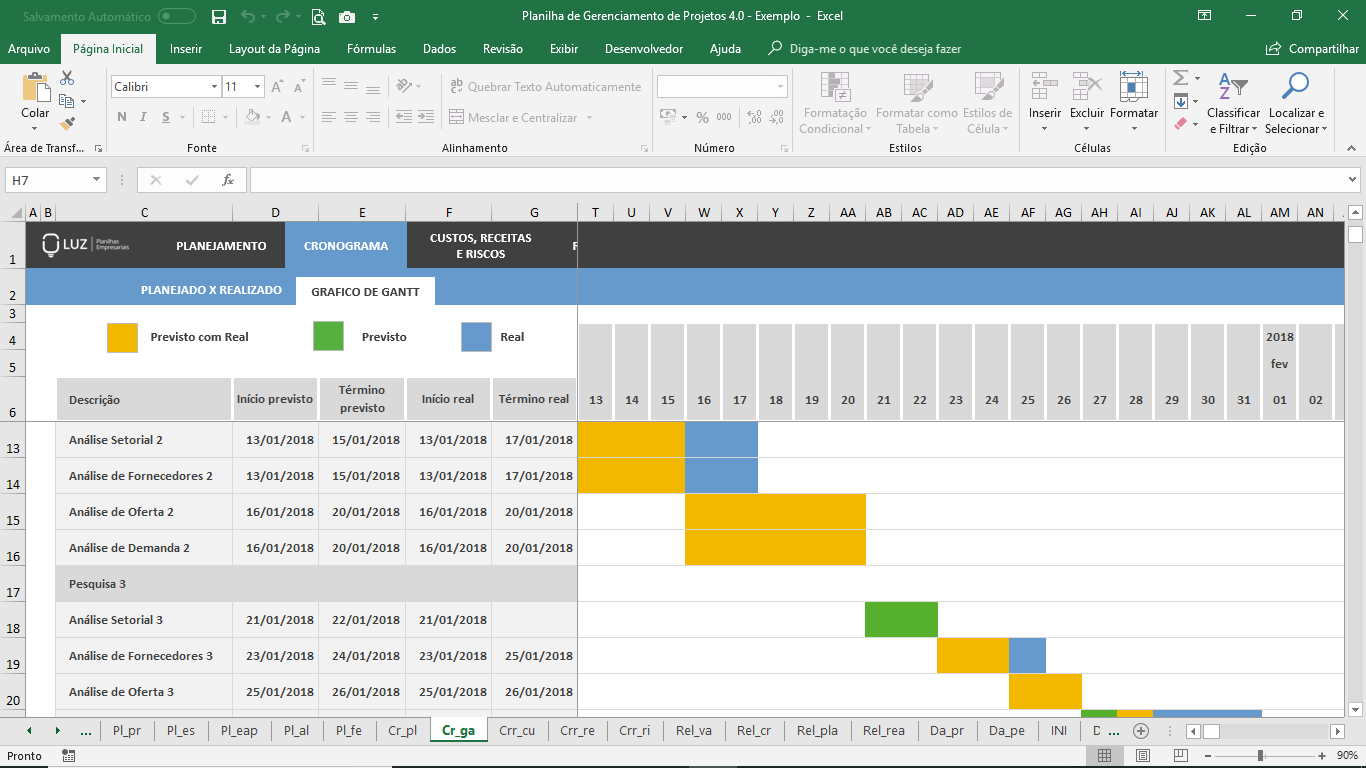This screenshot has width=1366, height=768.
Task: Toggle Mesclar e Centralizar
Action: pos(514,118)
